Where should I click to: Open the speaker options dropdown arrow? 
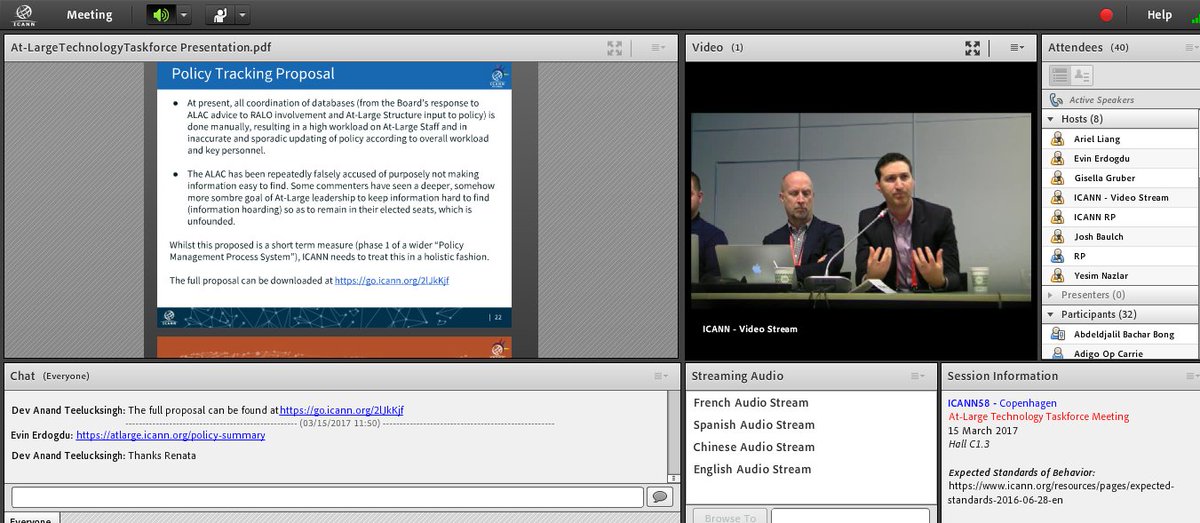pos(184,15)
